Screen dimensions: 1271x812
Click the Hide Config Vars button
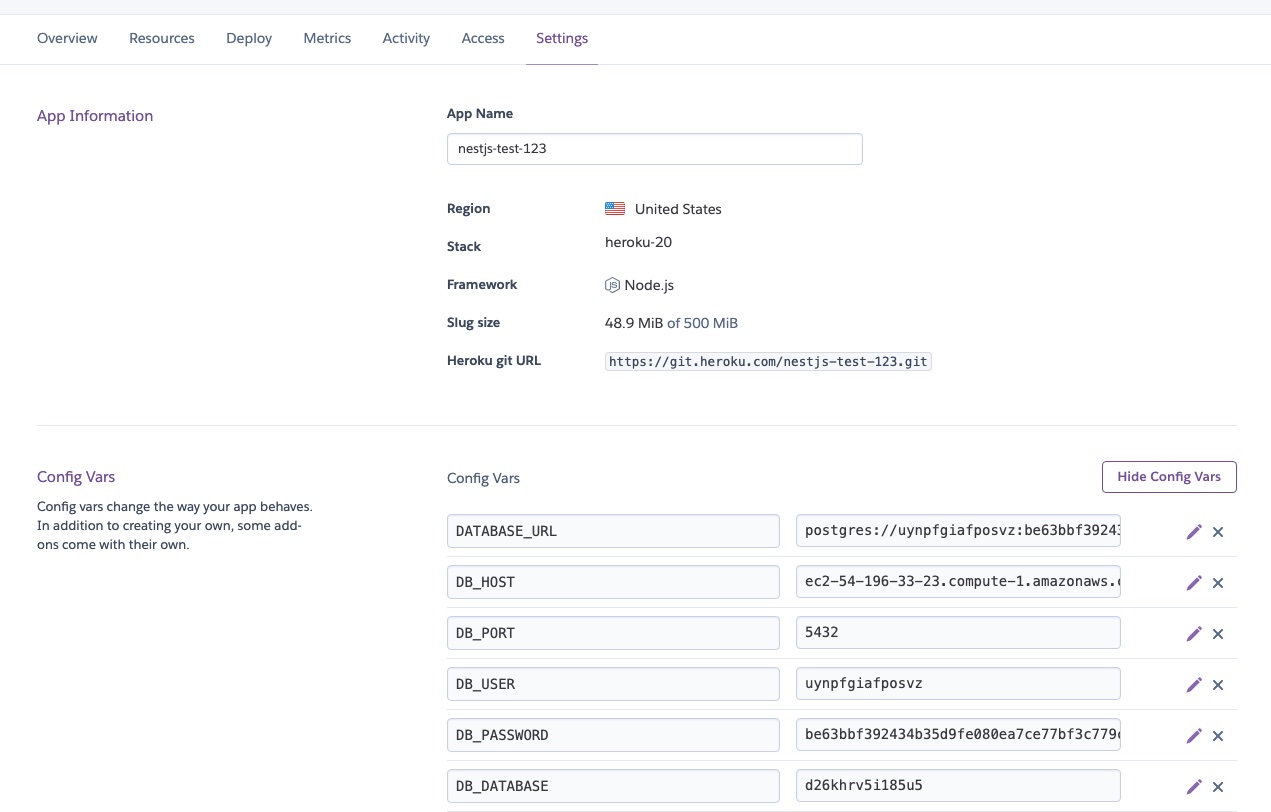[x=1169, y=477]
